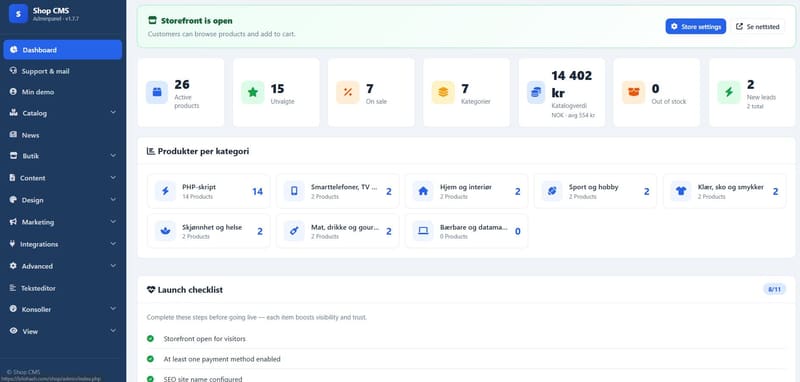800x382 pixels.
Task: Click the t-shirt Klær category icon
Action: tap(681, 191)
